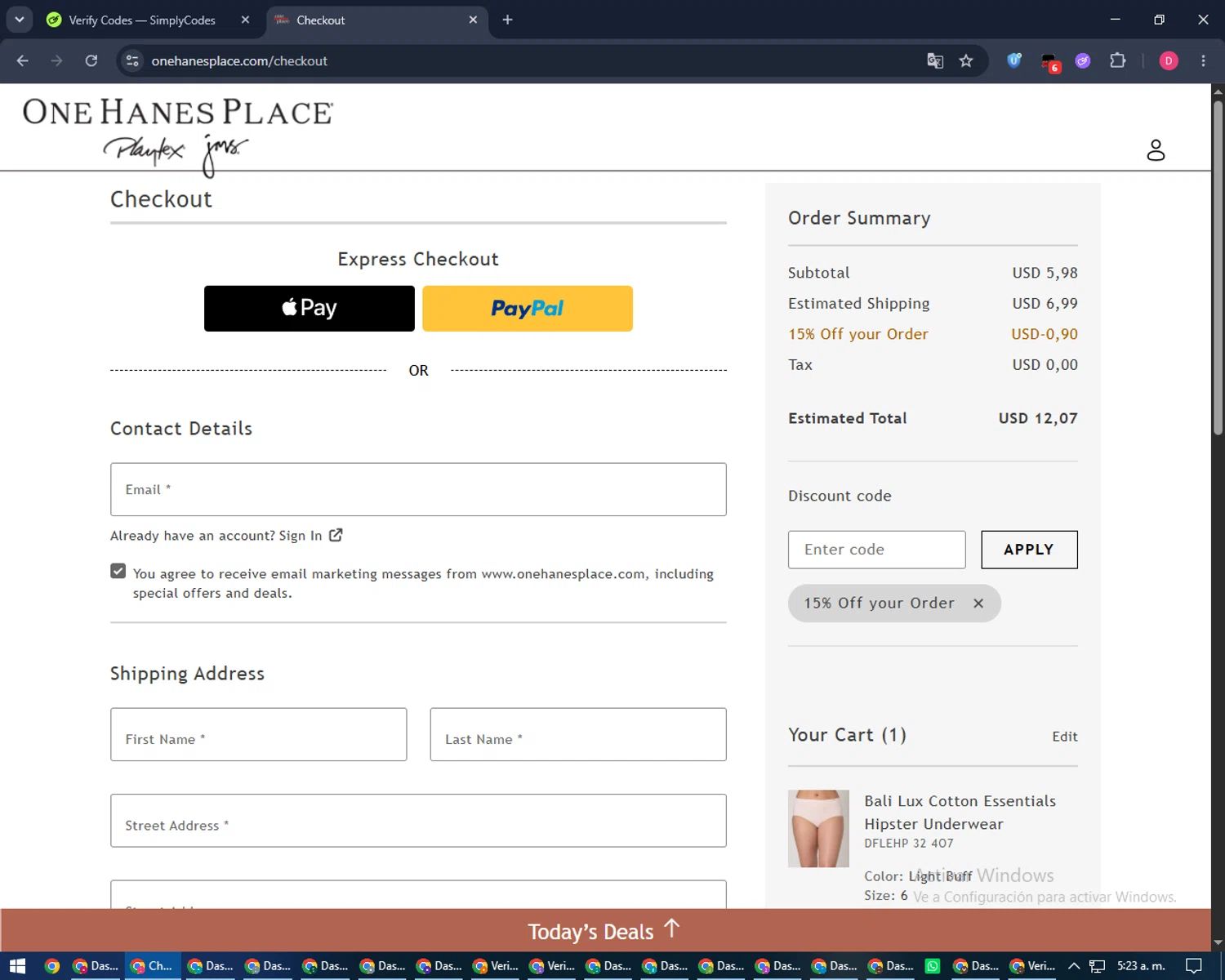
Task: Focus the Street Address field
Action: pyautogui.click(x=418, y=821)
